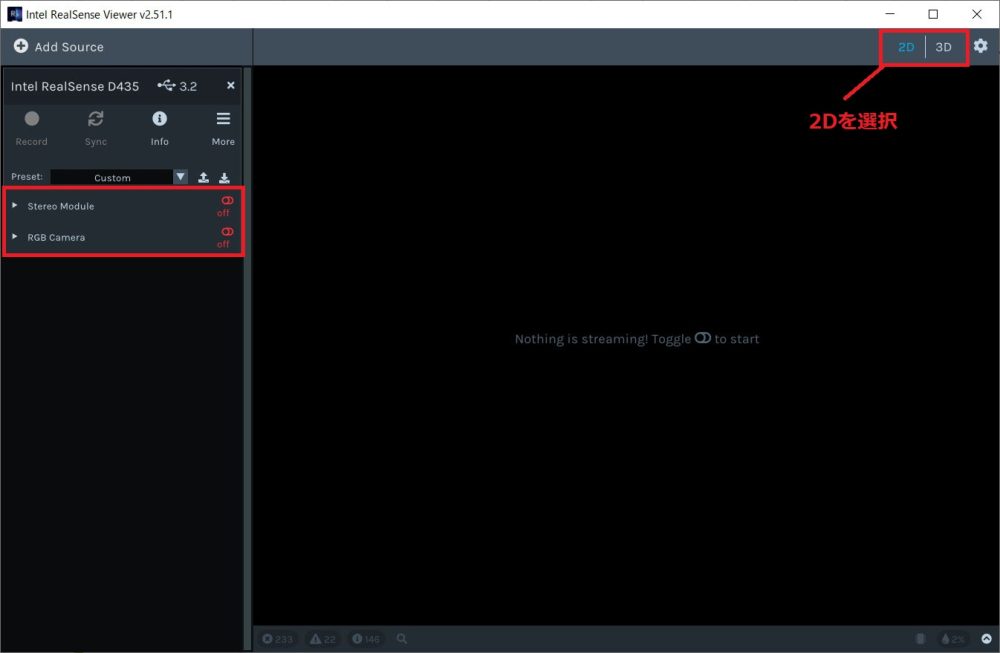
Task: Click the Record button icon
Action: pyautogui.click(x=31, y=119)
